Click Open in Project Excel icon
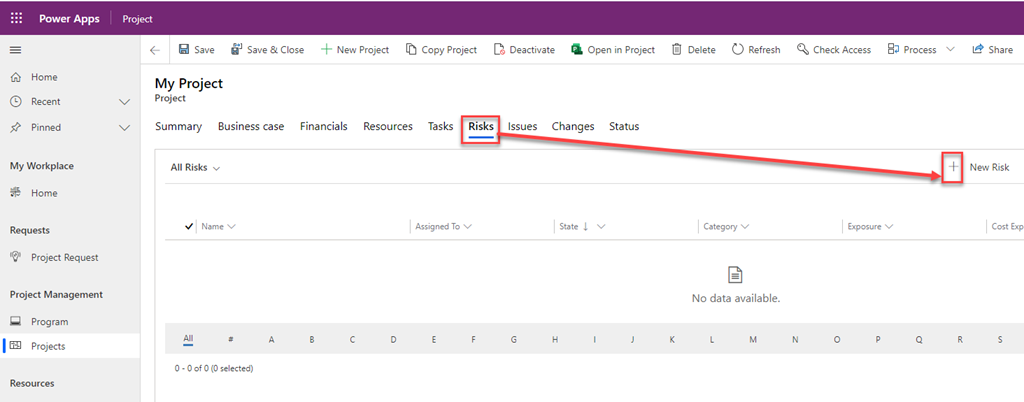Image resolution: width=1024 pixels, height=402 pixels. 577,50
